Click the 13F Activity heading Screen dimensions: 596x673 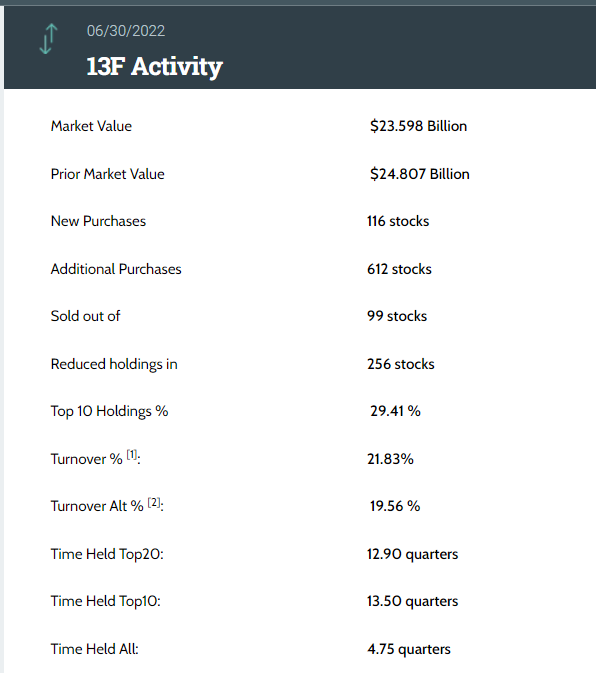154,67
